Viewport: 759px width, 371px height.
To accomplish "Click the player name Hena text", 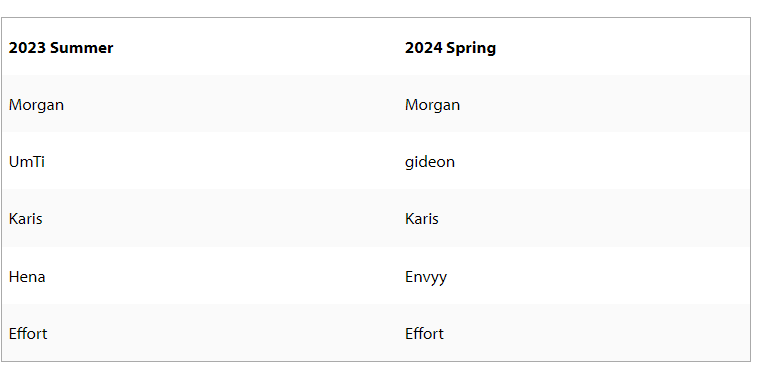I will [x=27, y=277].
